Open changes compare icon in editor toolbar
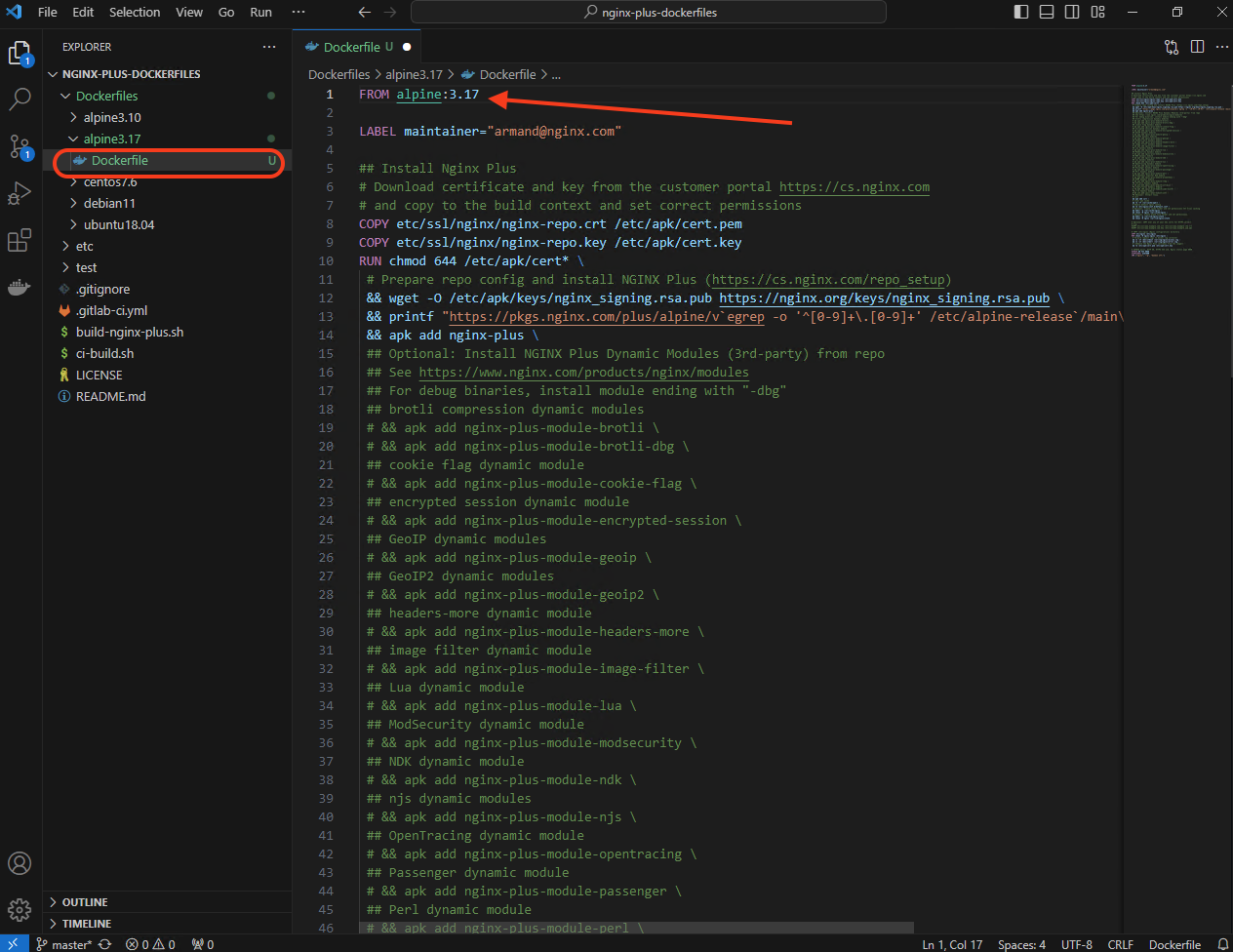This screenshot has height=952, width=1233. click(x=1172, y=47)
